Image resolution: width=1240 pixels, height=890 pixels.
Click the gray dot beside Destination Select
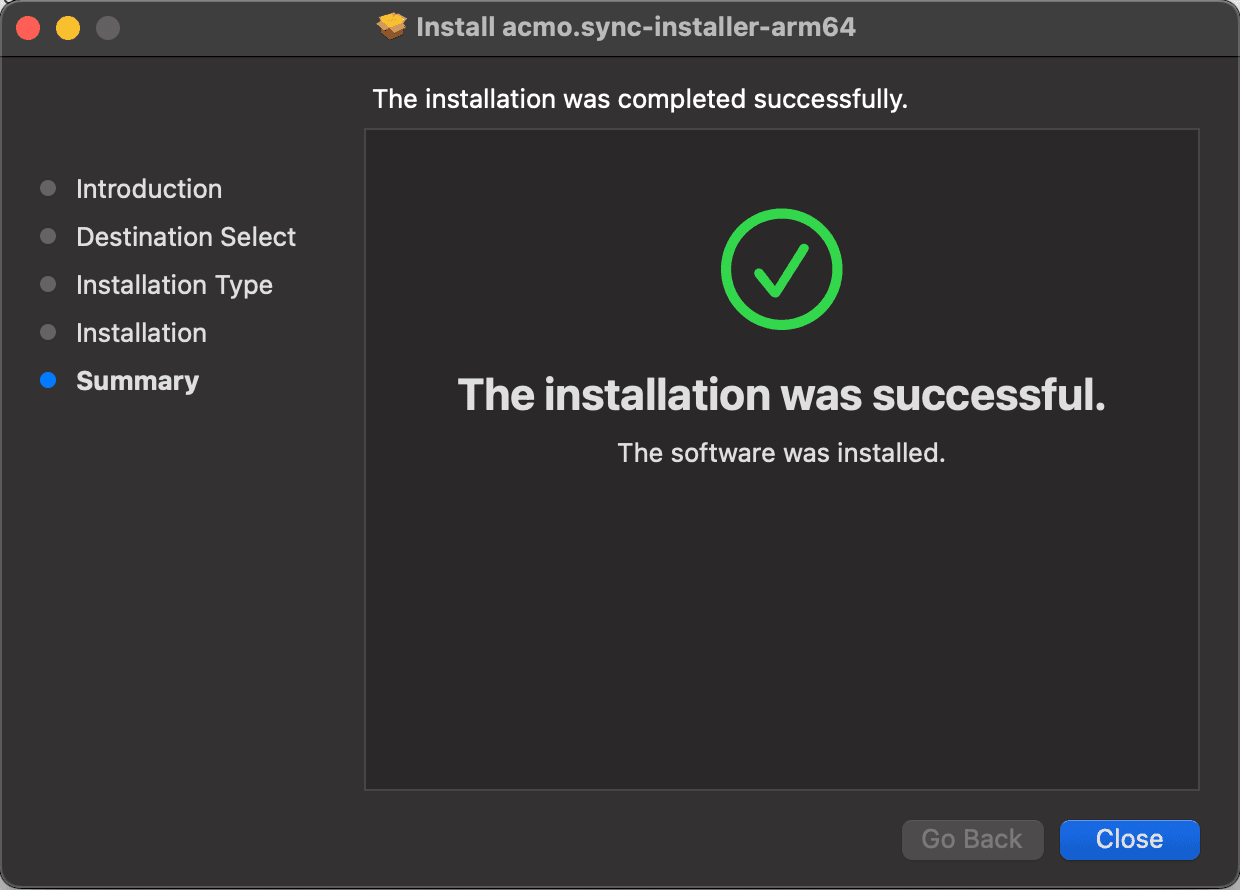pyautogui.click(x=48, y=236)
